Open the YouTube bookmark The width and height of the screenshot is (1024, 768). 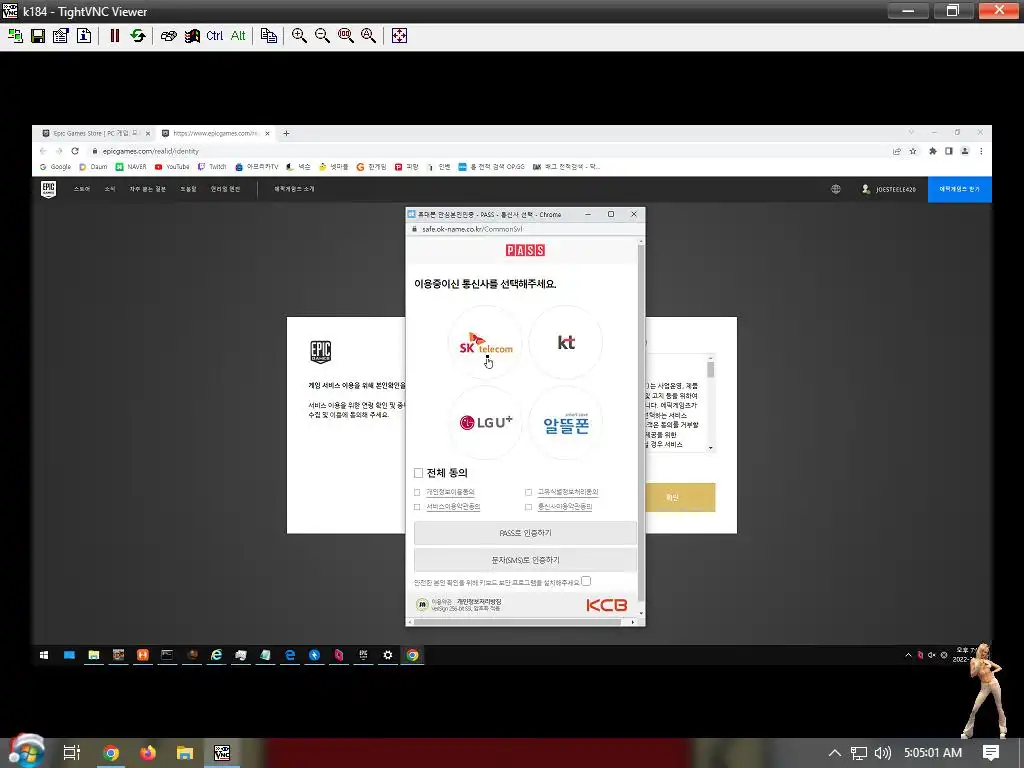172,167
